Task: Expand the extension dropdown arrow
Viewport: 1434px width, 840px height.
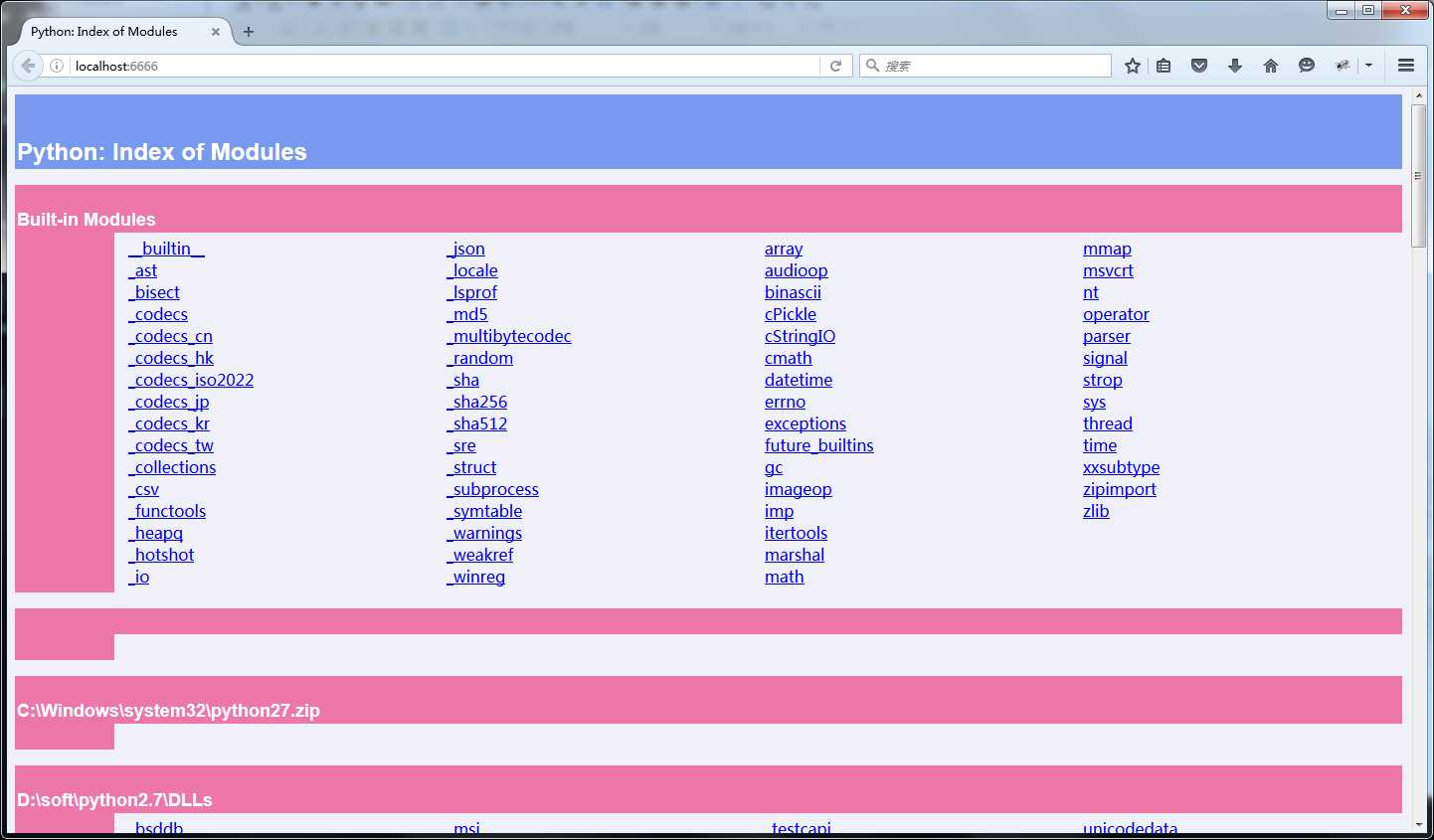Action: coord(1368,66)
